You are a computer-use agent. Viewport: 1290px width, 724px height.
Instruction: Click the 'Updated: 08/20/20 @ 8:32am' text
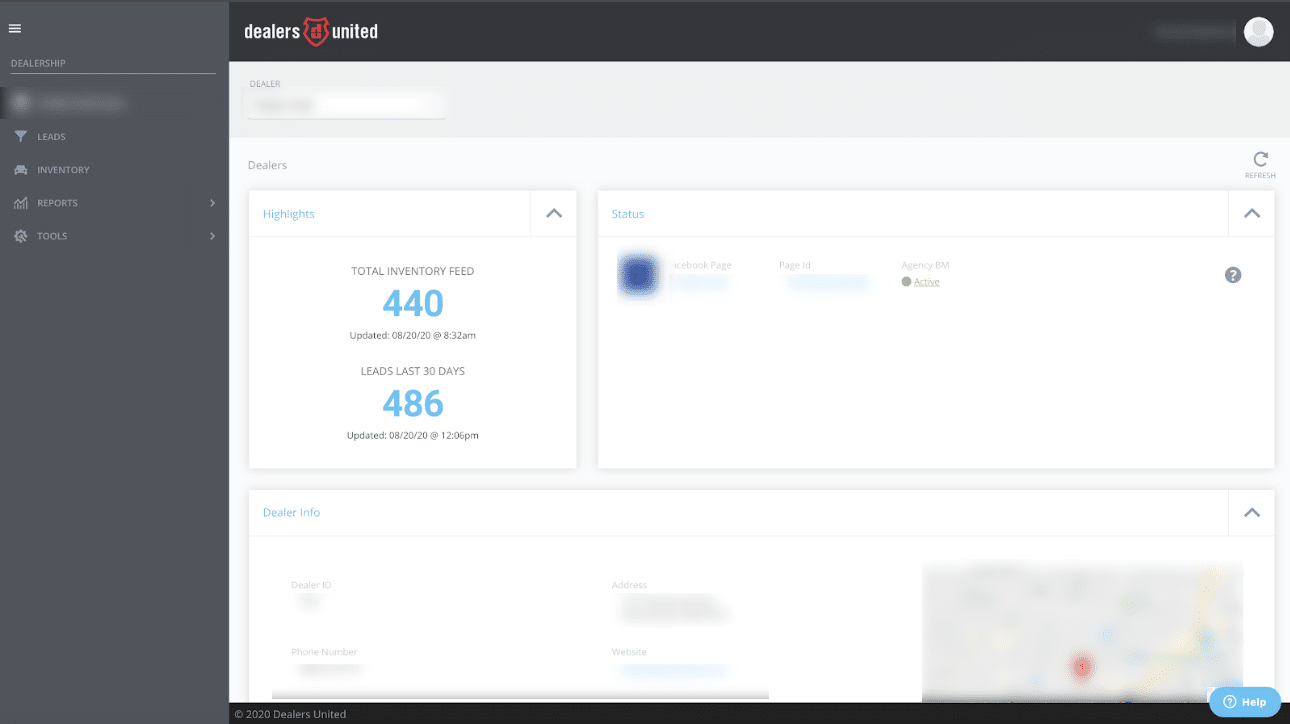pyautogui.click(x=413, y=335)
